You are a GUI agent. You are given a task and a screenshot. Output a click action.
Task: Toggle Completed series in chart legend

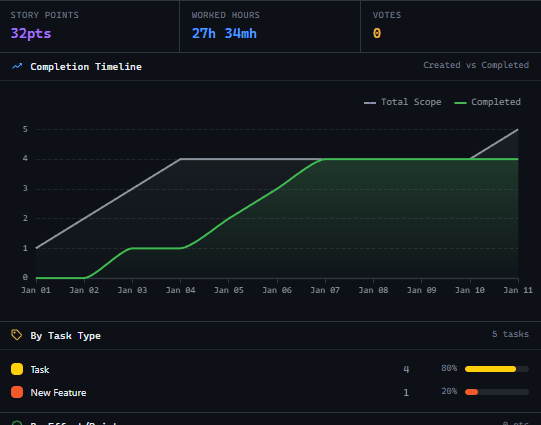[488, 102]
